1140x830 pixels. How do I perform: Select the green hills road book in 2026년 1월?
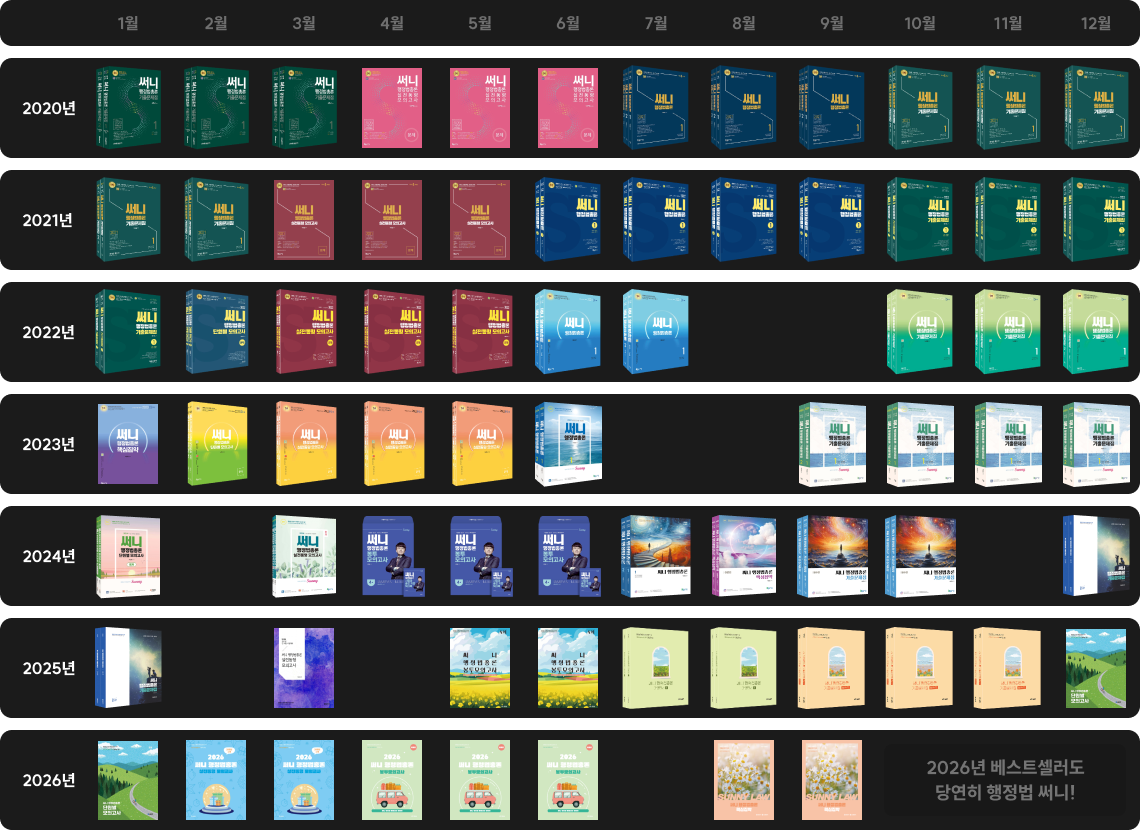pyautogui.click(x=128, y=780)
